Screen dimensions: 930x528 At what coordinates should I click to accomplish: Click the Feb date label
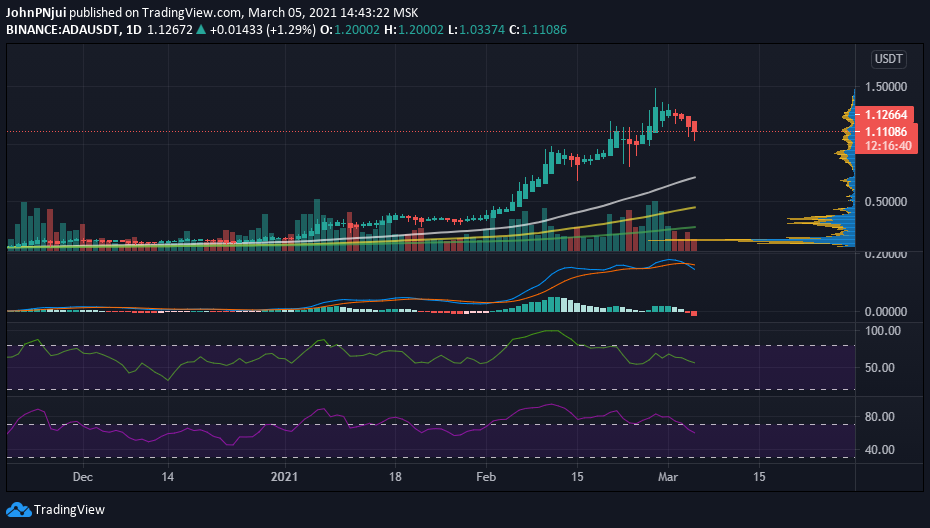tap(486, 477)
